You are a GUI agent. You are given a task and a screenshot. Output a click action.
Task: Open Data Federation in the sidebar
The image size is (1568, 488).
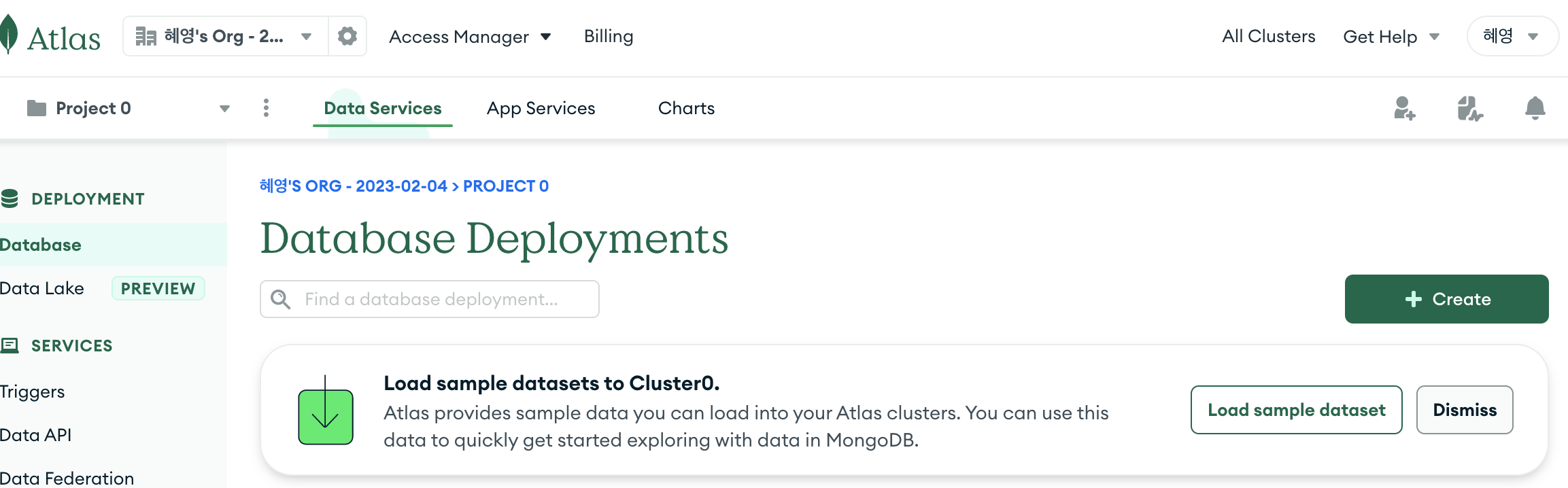(67, 478)
